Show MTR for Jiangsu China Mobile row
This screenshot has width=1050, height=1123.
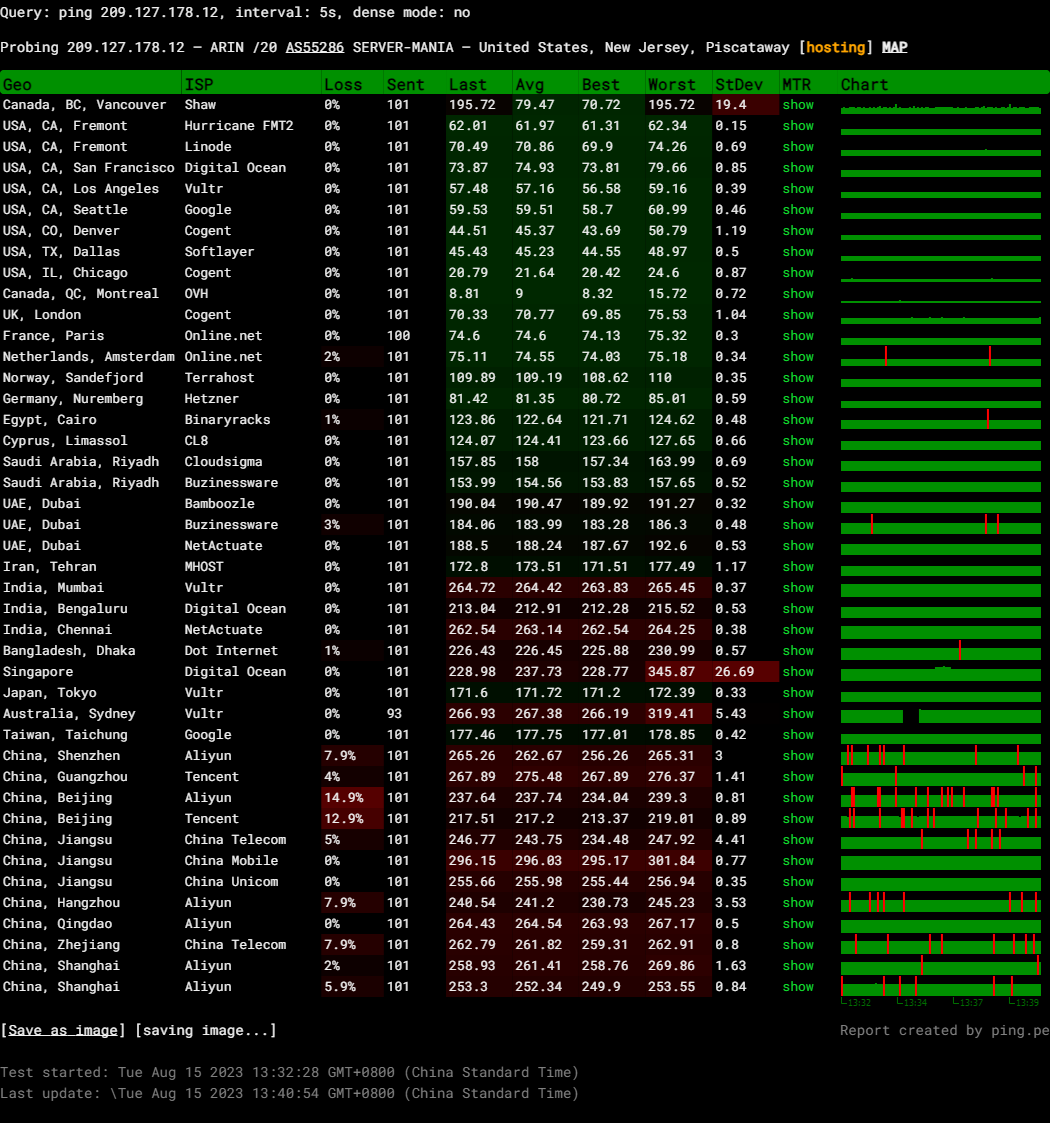coord(798,861)
